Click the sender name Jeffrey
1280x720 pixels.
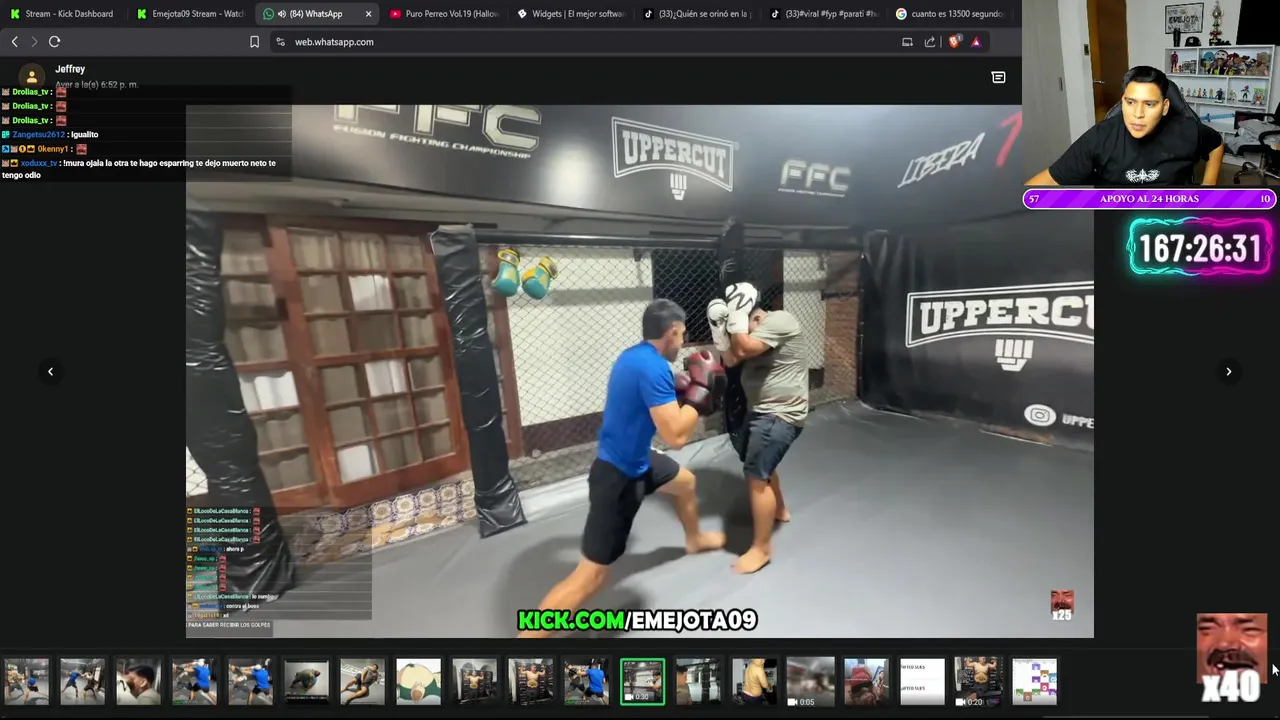(x=70, y=69)
